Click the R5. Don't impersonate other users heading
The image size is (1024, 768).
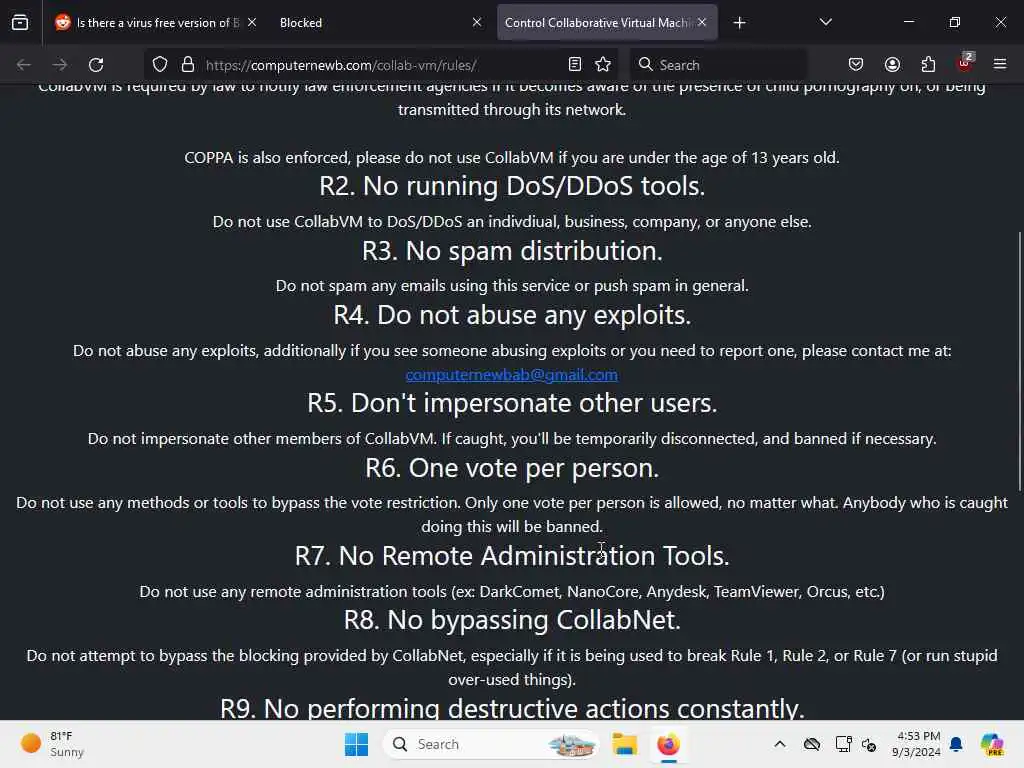(512, 403)
